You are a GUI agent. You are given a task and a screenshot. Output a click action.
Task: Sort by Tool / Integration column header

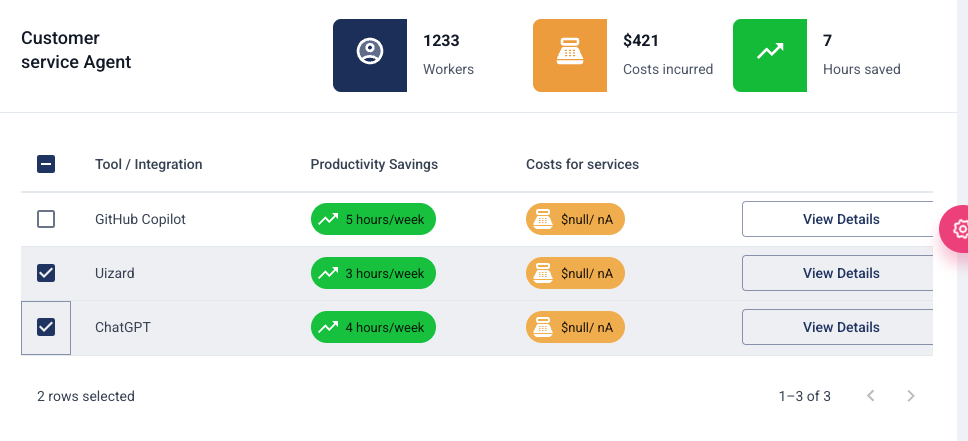(x=149, y=164)
